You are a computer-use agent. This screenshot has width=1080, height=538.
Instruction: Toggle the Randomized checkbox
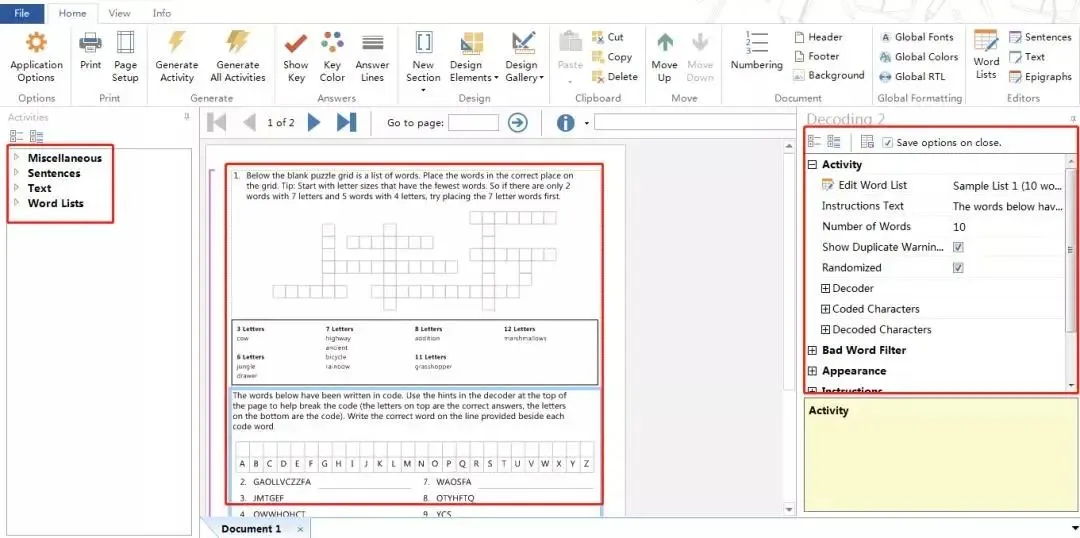(x=958, y=267)
